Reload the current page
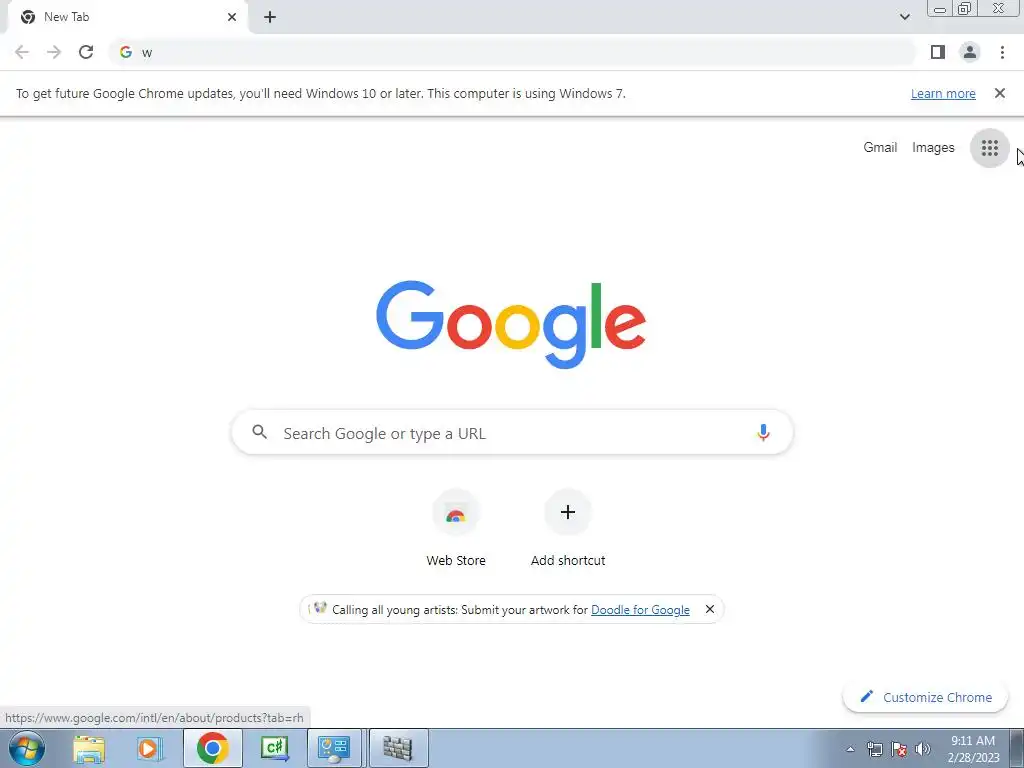The height and width of the screenshot is (768, 1024). (x=86, y=52)
